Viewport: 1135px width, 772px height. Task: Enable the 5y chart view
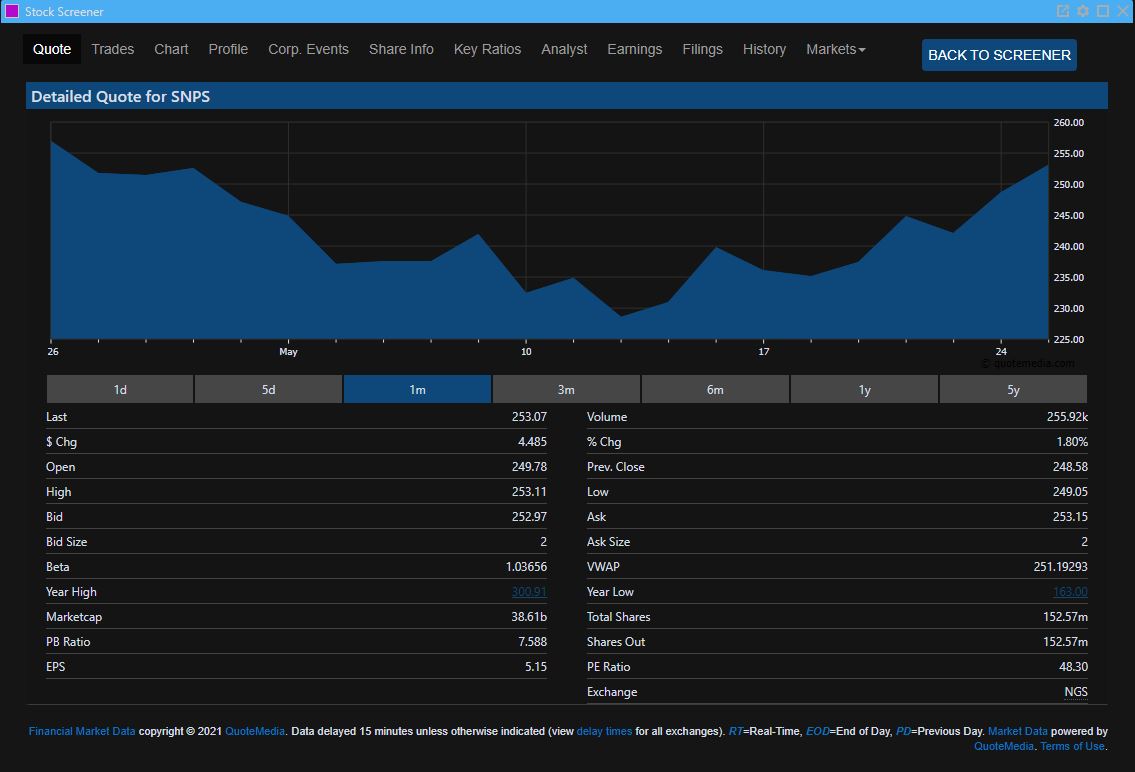pyautogui.click(x=1013, y=389)
